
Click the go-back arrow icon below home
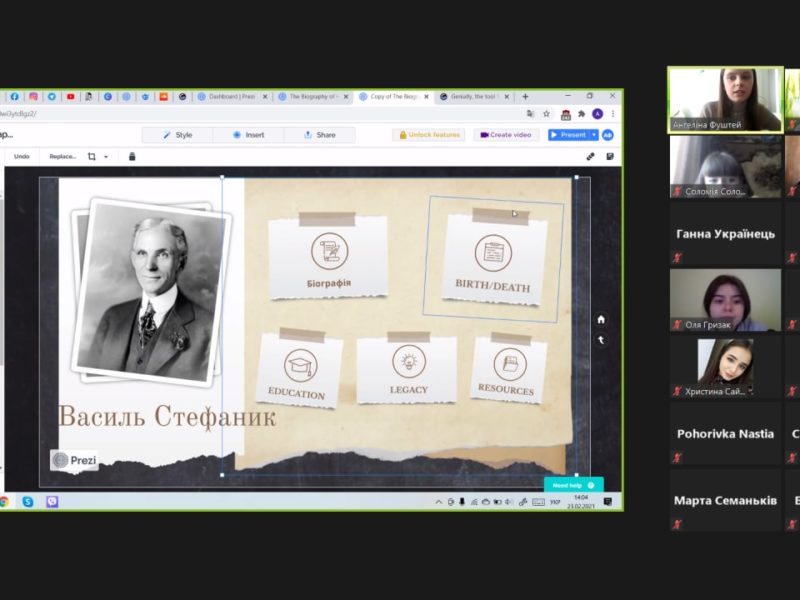[601, 340]
